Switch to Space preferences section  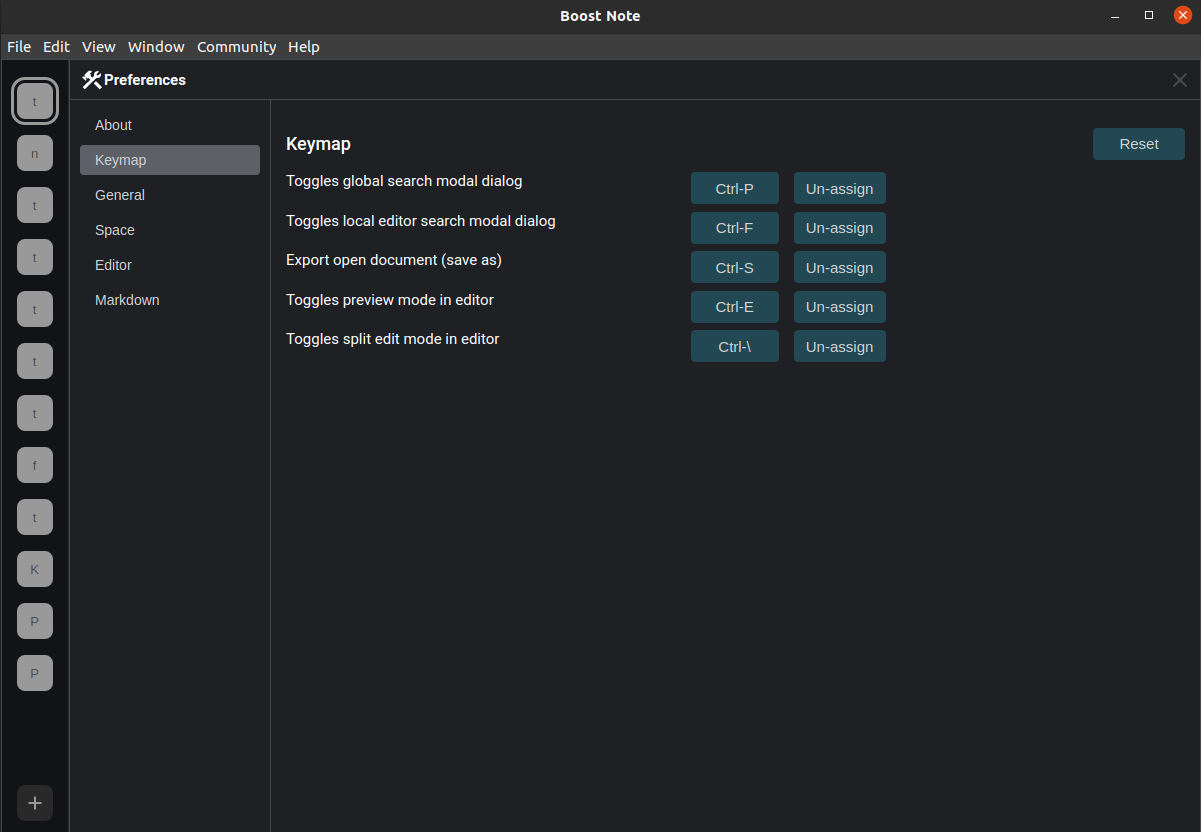click(170, 230)
